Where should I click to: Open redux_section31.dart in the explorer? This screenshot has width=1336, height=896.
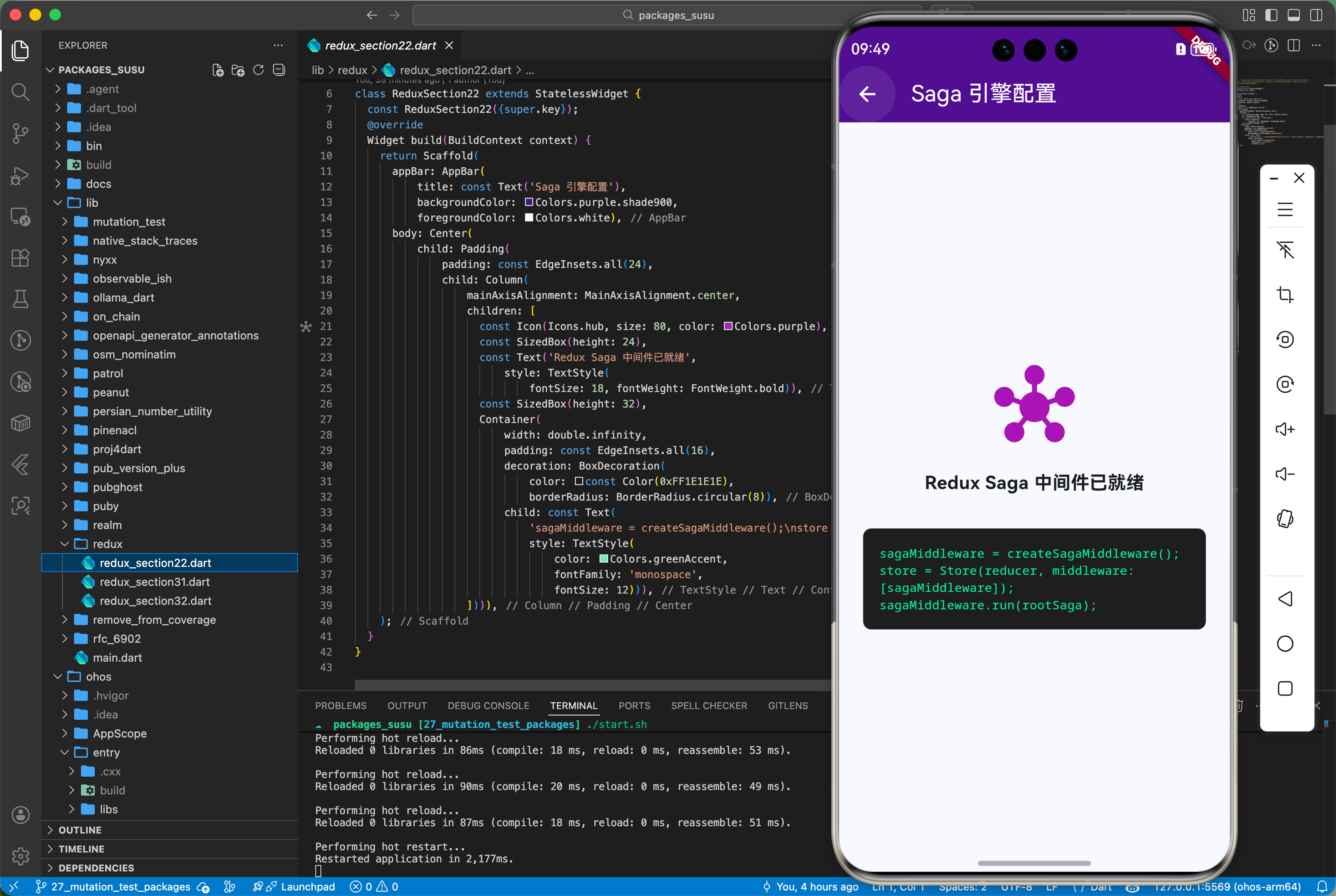pyautogui.click(x=154, y=582)
